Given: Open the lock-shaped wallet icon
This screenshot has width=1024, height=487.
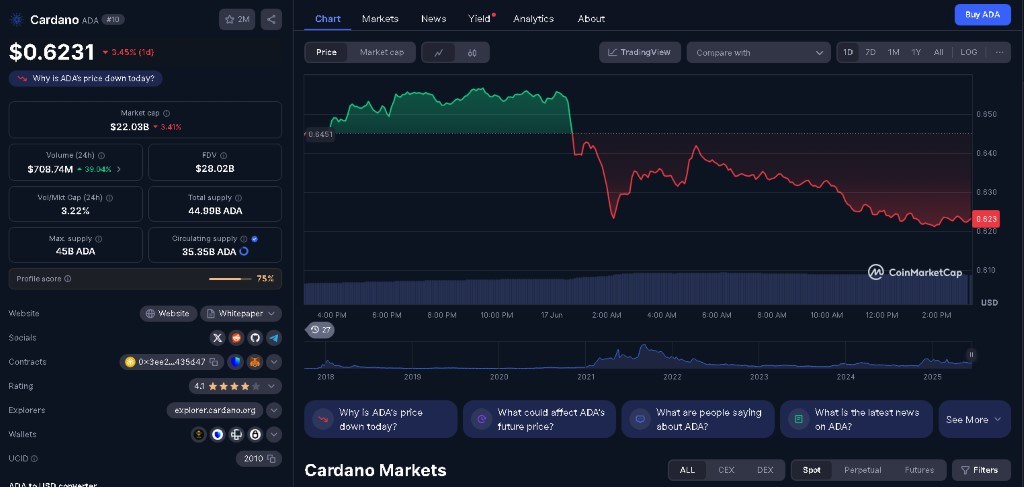Looking at the screenshot, I should tap(255, 434).
